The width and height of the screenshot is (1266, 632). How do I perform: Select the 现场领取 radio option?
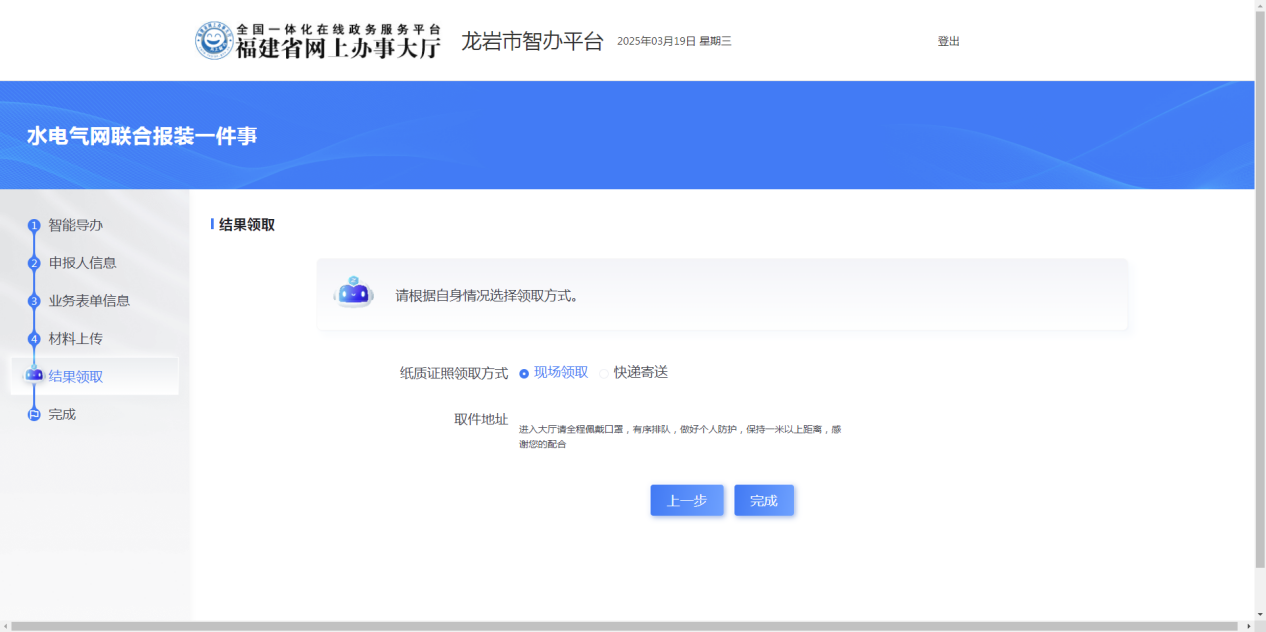(524, 373)
